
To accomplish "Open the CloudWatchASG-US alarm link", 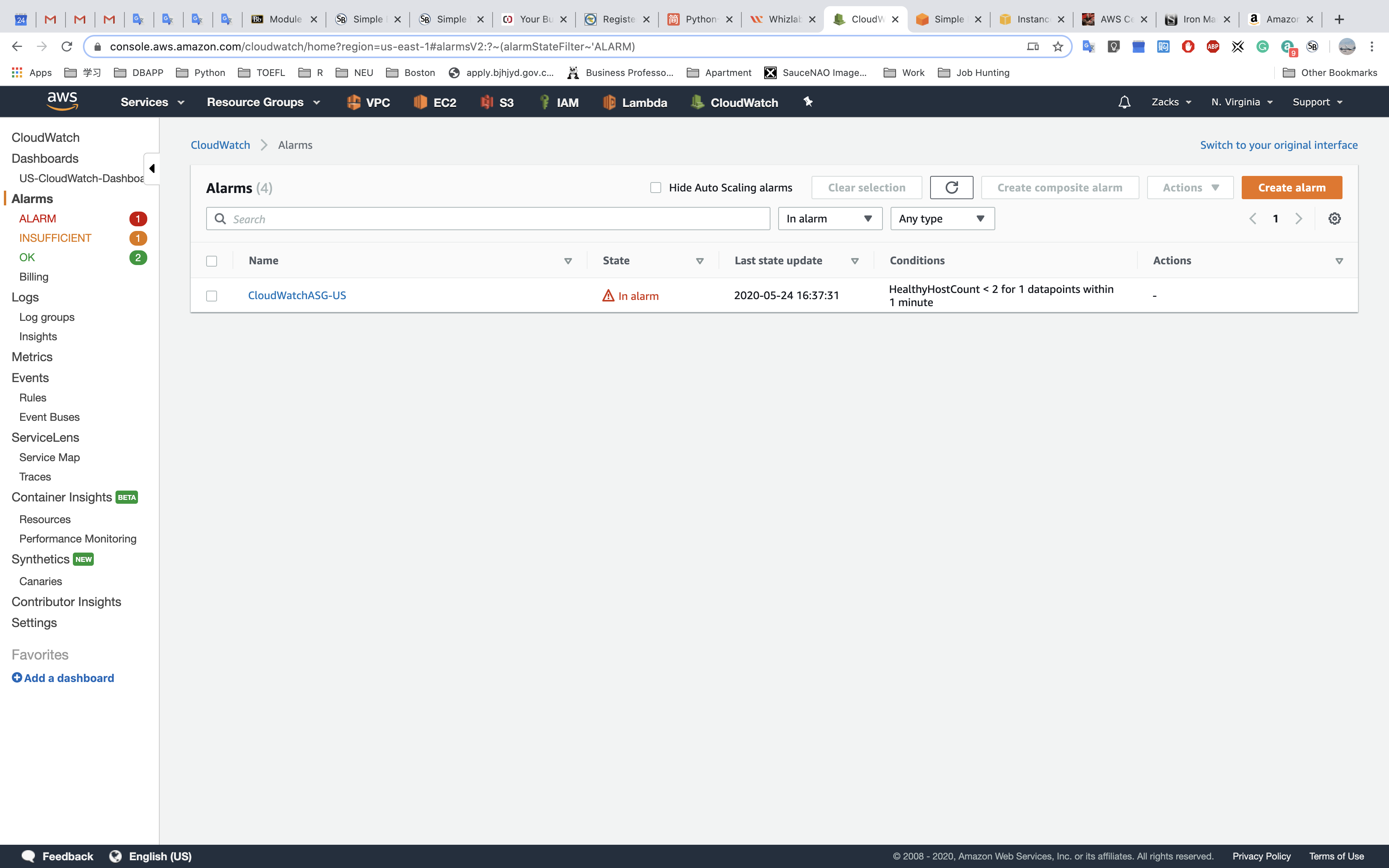I will [297, 296].
